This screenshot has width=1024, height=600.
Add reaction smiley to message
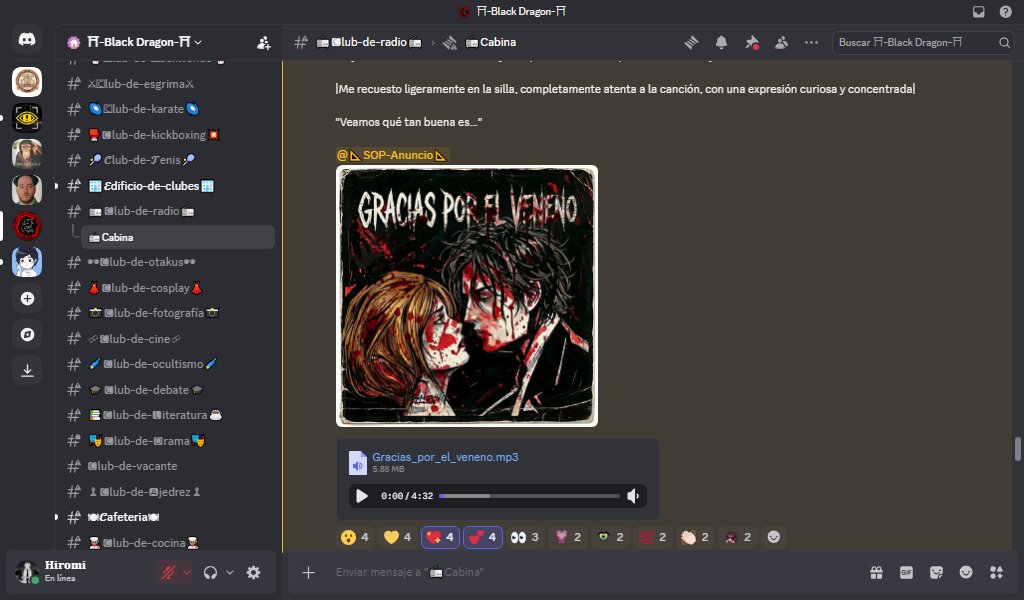click(x=773, y=537)
